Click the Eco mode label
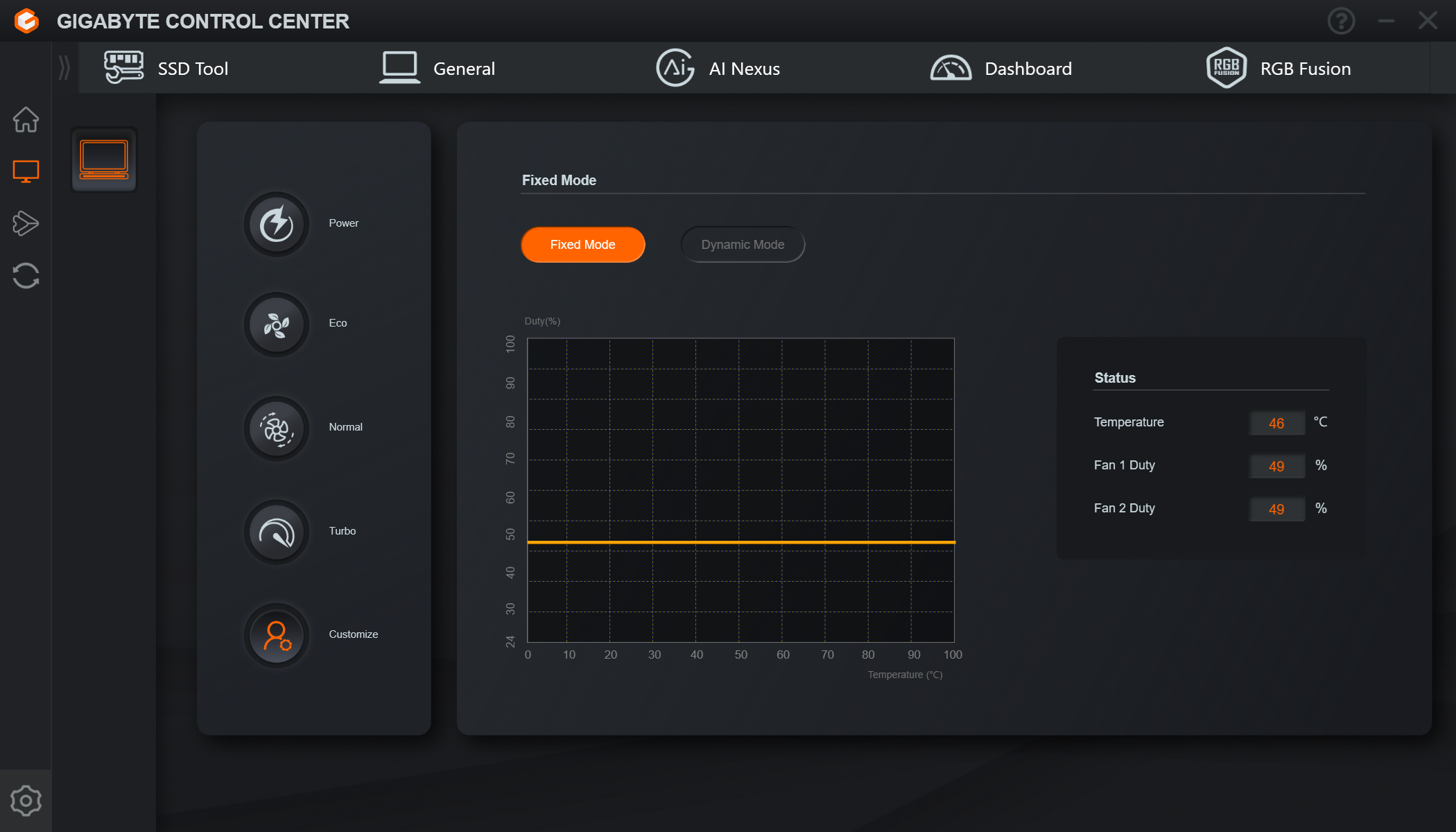 (338, 323)
